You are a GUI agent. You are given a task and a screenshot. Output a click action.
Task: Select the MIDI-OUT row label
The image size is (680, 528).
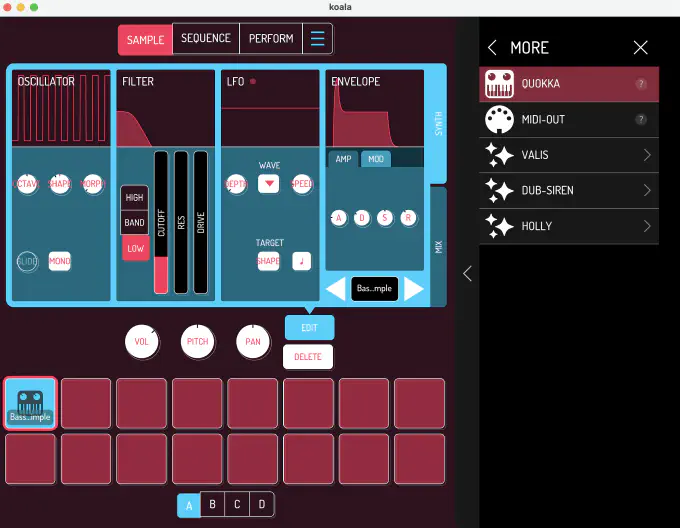(543, 119)
